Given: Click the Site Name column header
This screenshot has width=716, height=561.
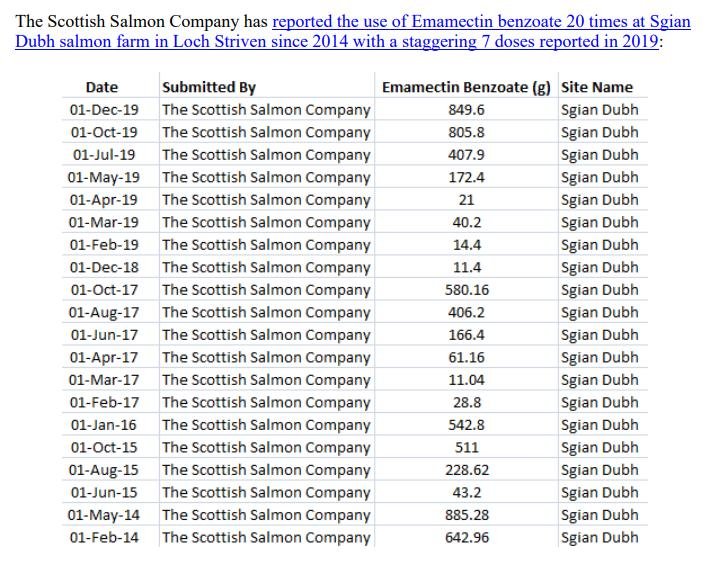Looking at the screenshot, I should pos(597,87).
